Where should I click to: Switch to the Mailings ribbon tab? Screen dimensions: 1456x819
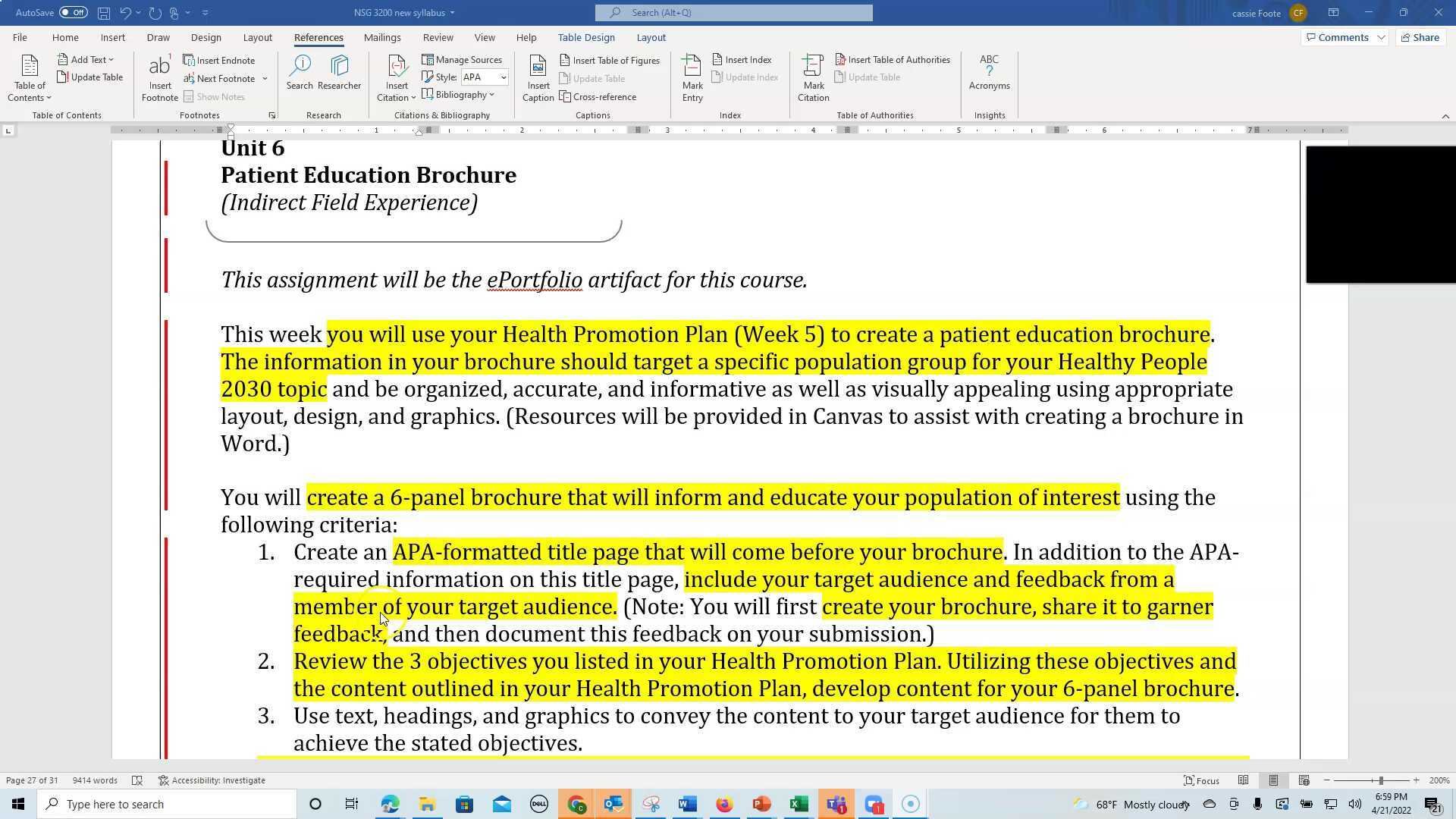coord(382,36)
